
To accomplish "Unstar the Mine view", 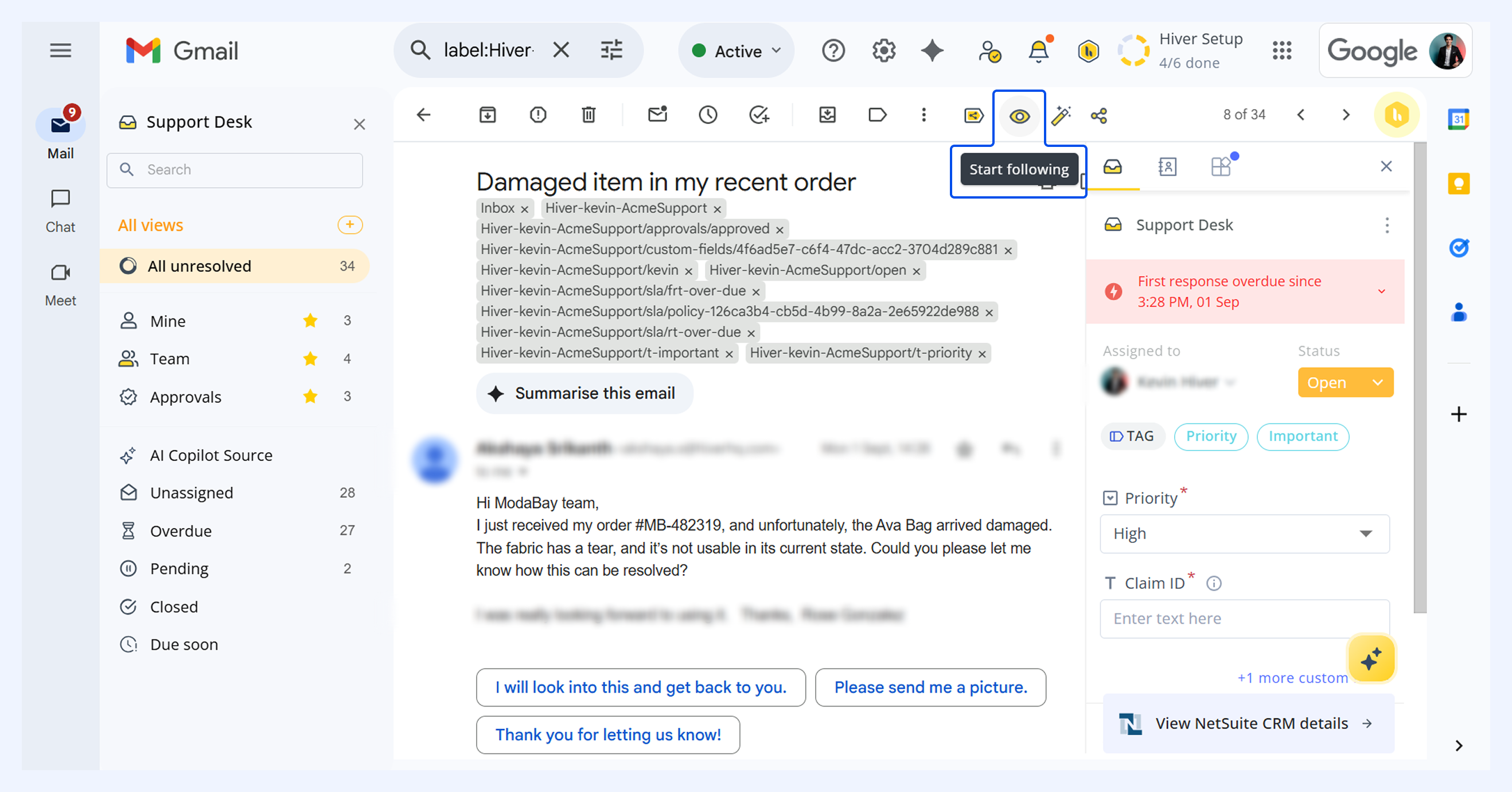I will [310, 321].
